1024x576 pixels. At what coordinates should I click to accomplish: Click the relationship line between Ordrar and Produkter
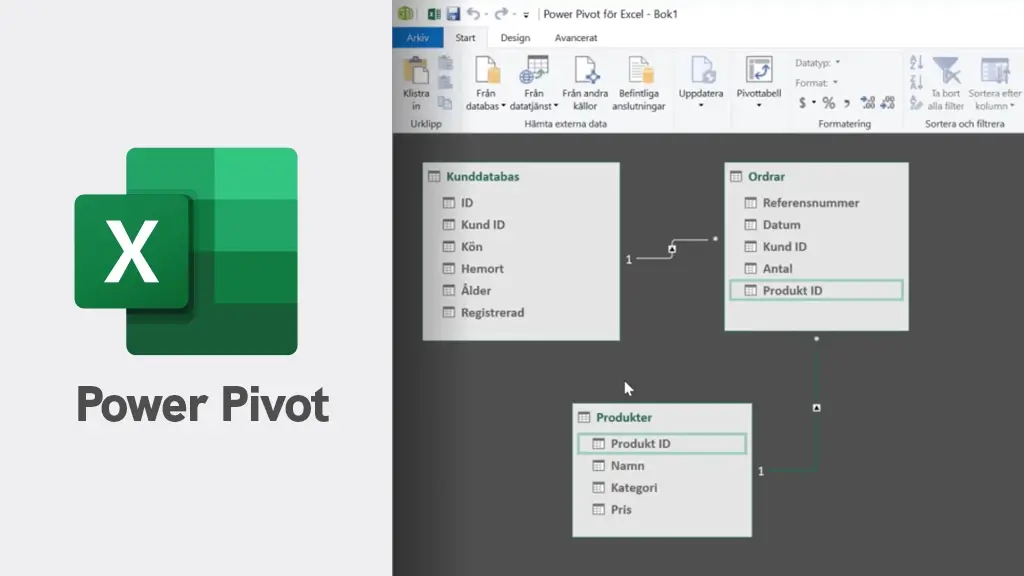tap(817, 407)
